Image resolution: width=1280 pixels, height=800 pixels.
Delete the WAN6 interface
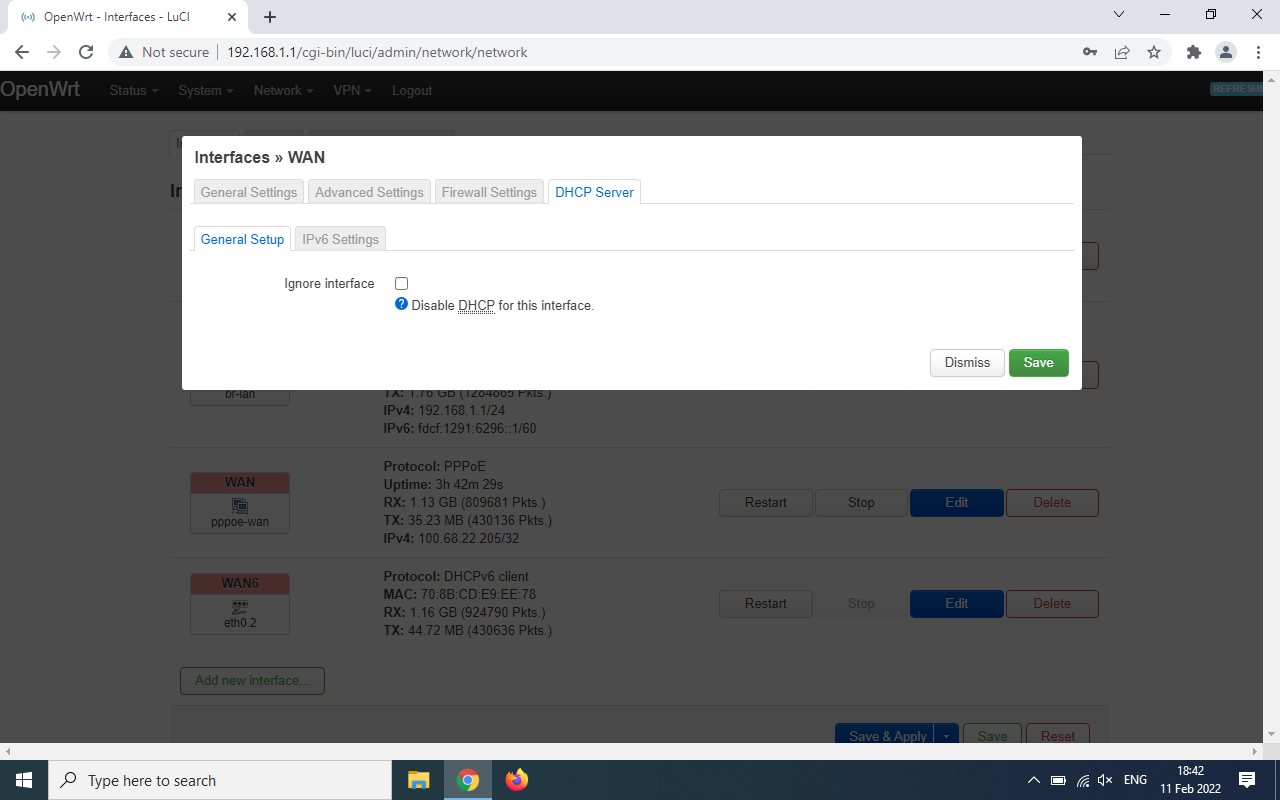point(1052,604)
